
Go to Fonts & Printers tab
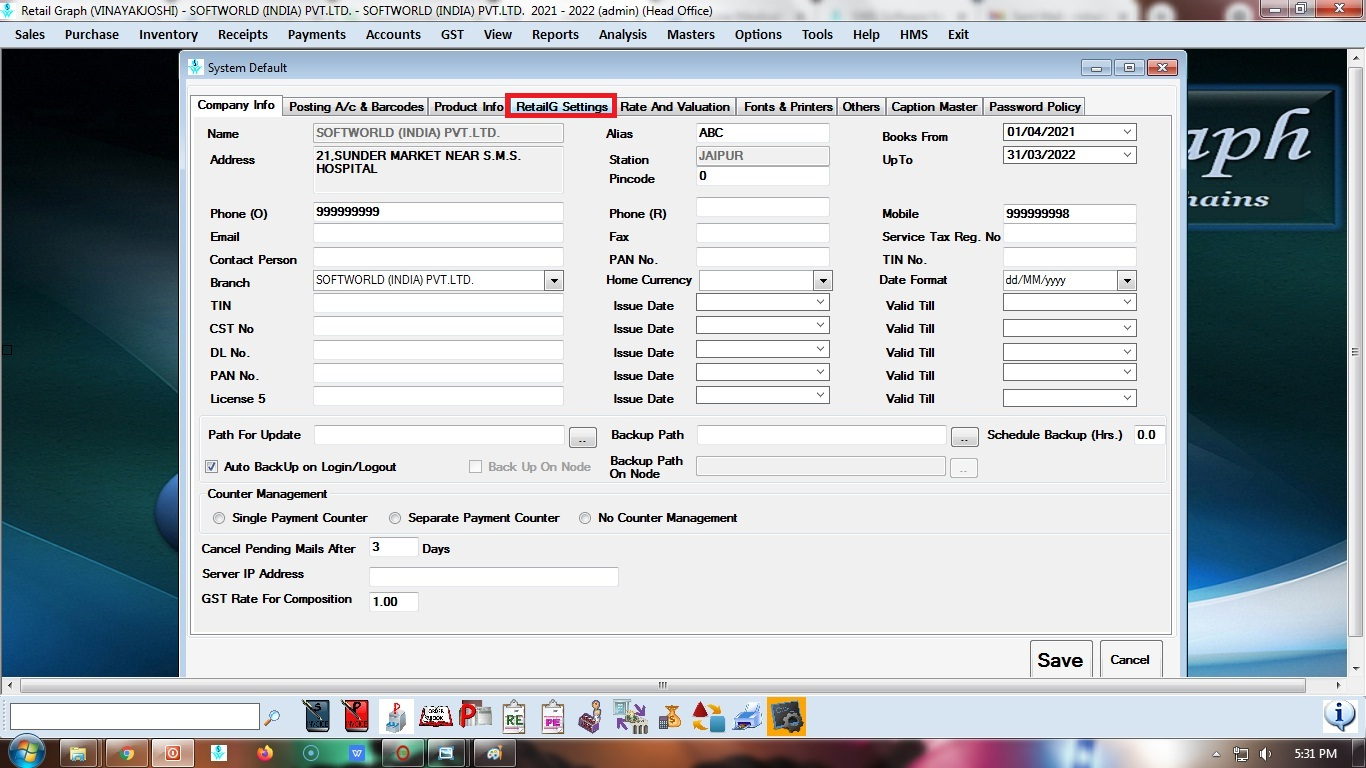(788, 106)
